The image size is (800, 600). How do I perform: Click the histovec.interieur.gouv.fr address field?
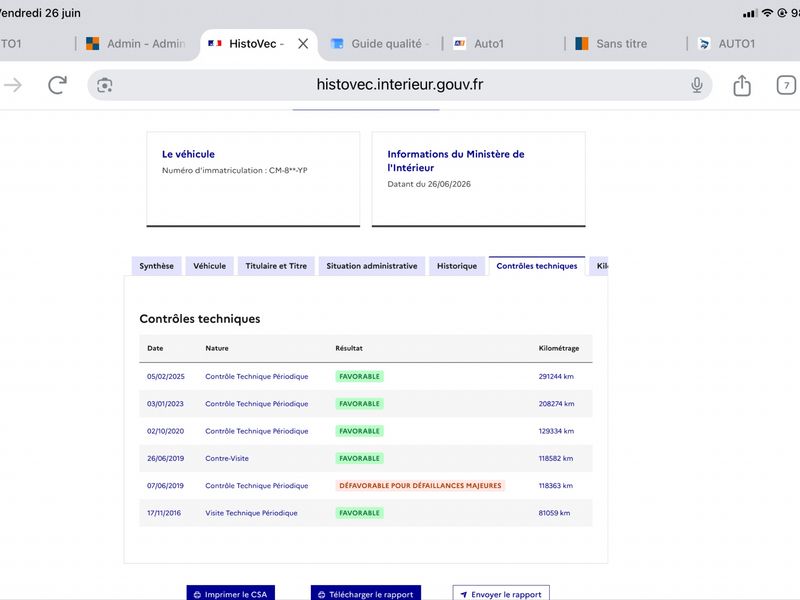pyautogui.click(x=399, y=85)
